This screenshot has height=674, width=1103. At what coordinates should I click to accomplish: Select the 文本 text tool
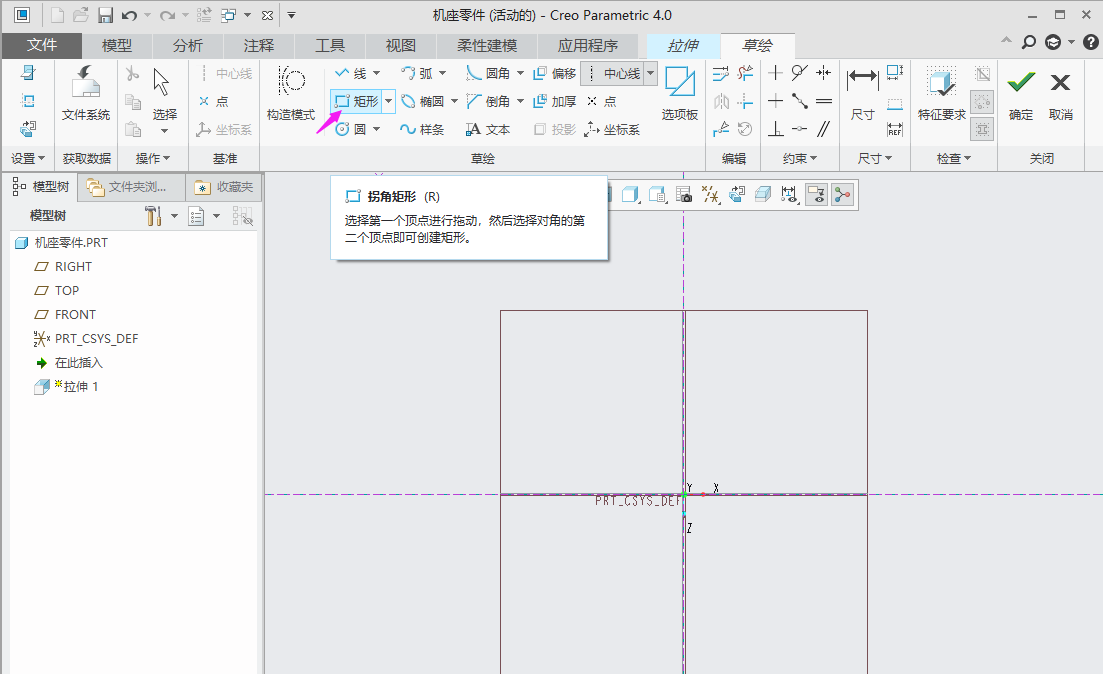[488, 129]
